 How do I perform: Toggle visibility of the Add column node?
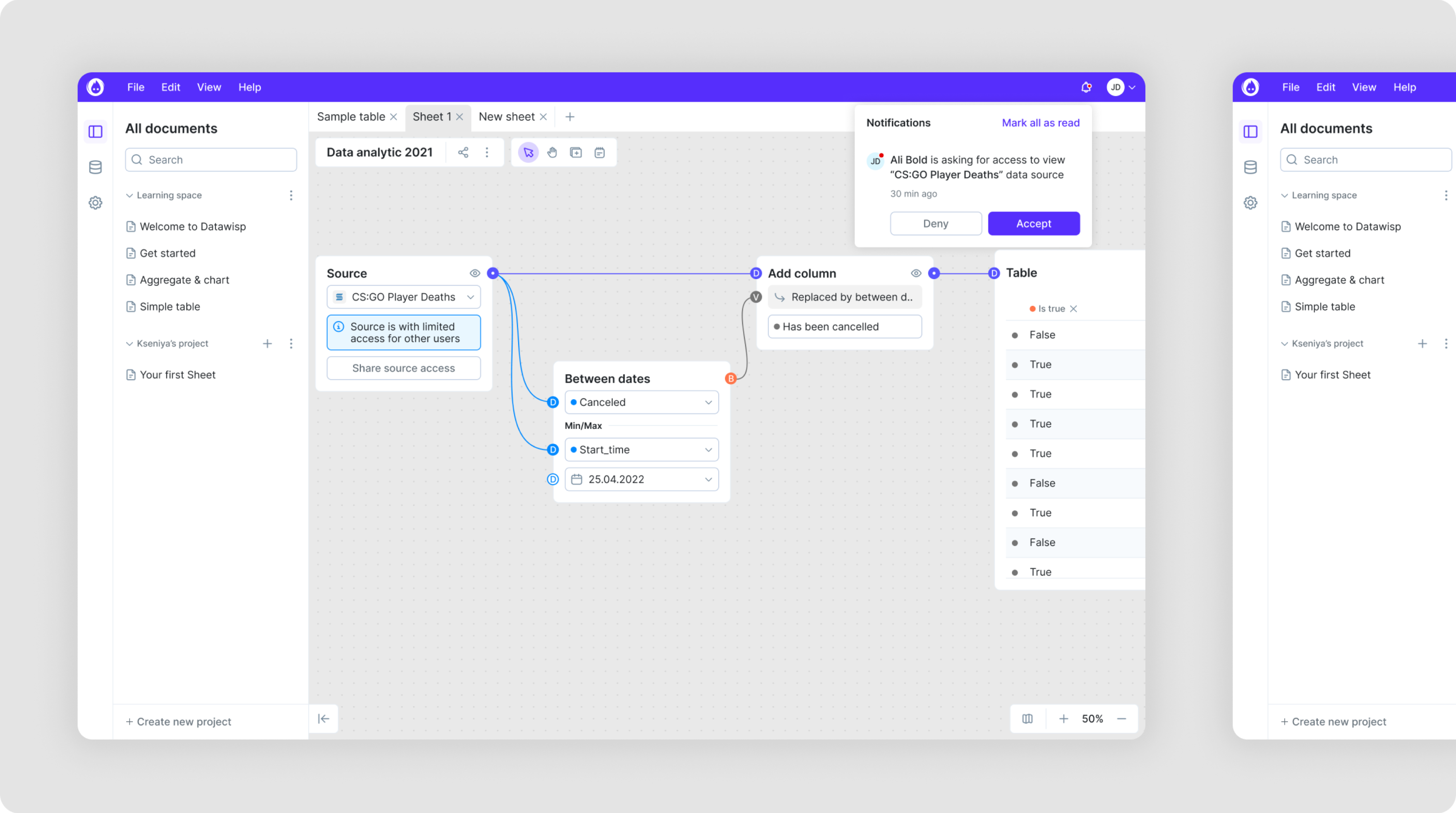[x=916, y=273]
